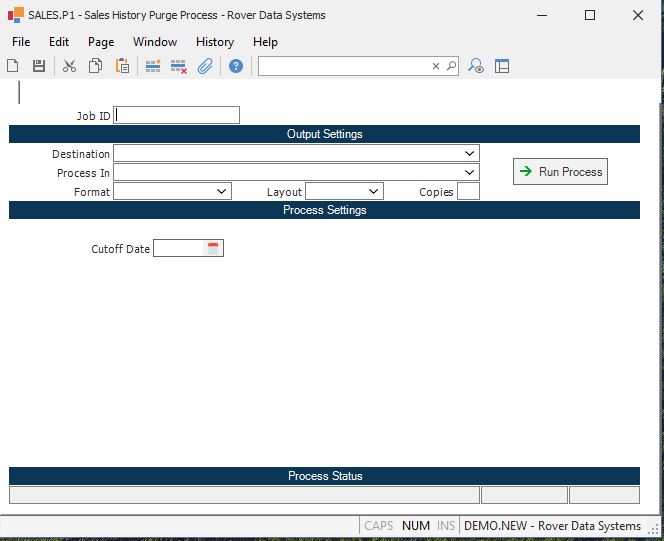Click the Save floppy disk icon

pyautogui.click(x=39, y=66)
